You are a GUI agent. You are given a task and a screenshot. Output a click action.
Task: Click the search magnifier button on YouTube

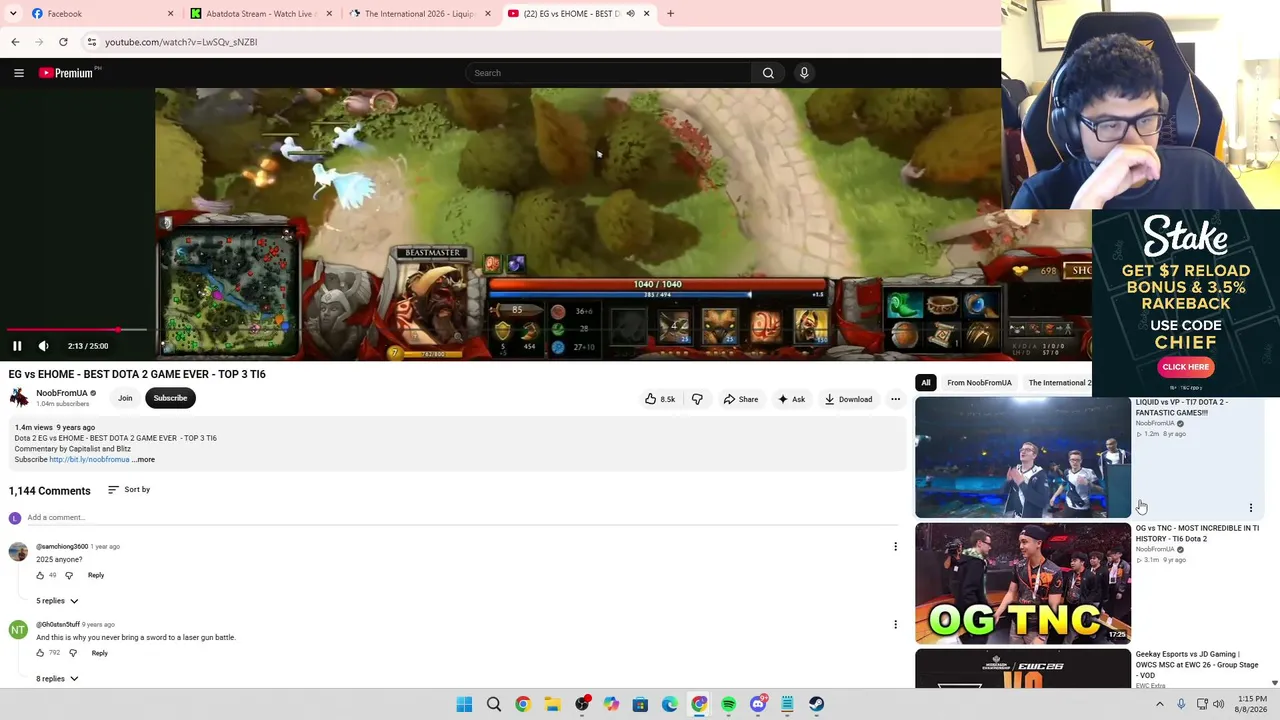768,73
